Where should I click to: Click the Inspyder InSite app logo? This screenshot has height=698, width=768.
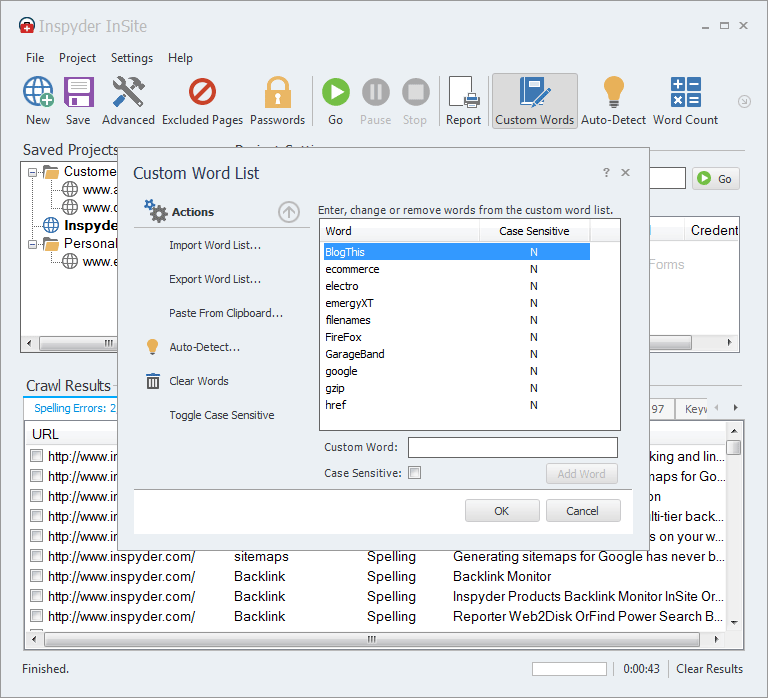click(x=26, y=25)
